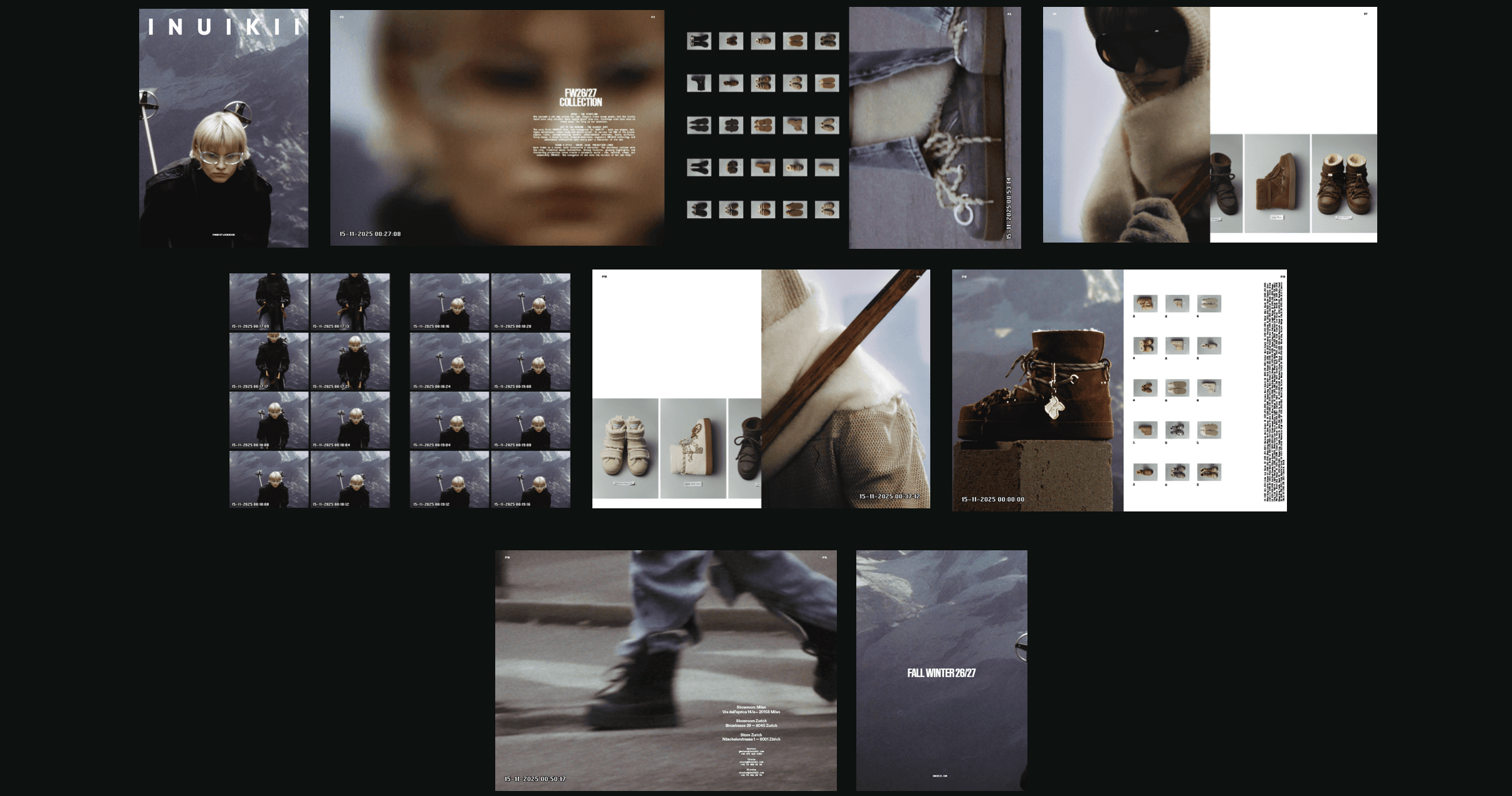Image resolution: width=1512 pixels, height=796 pixels.
Task: Select the contact sheet frame stamped 00:19:16
Action: click(x=530, y=479)
